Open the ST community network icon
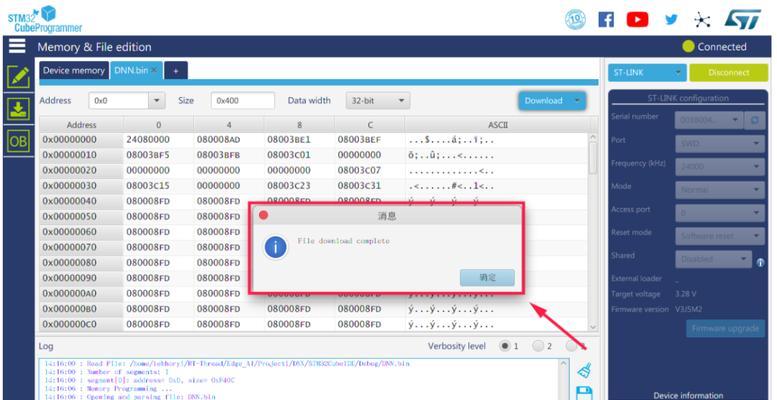Image resolution: width=777 pixels, height=400 pixels. click(702, 20)
